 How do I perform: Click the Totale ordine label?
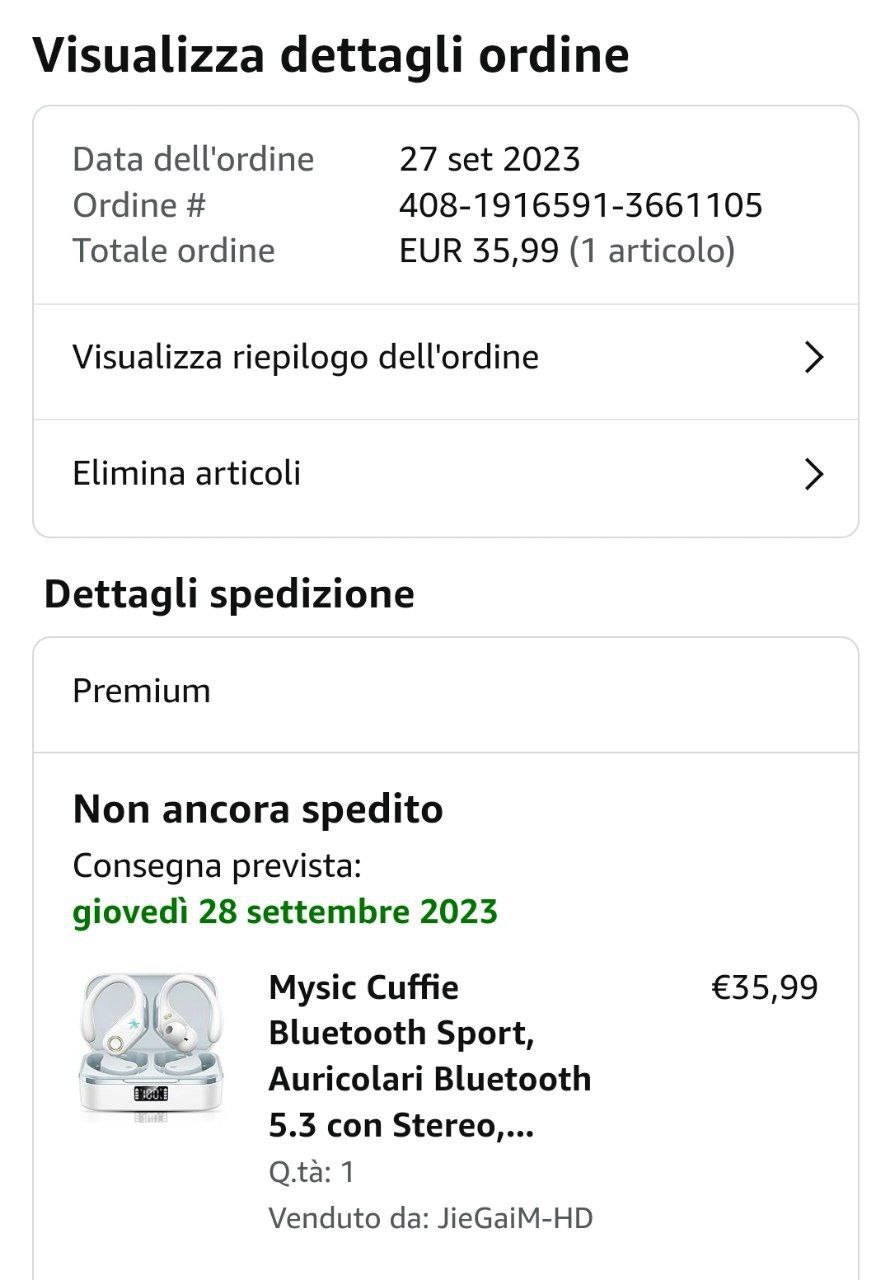(x=174, y=250)
